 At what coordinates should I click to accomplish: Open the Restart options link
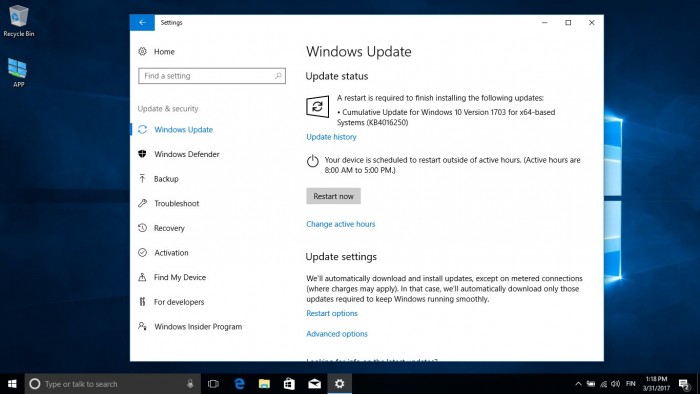coord(332,313)
